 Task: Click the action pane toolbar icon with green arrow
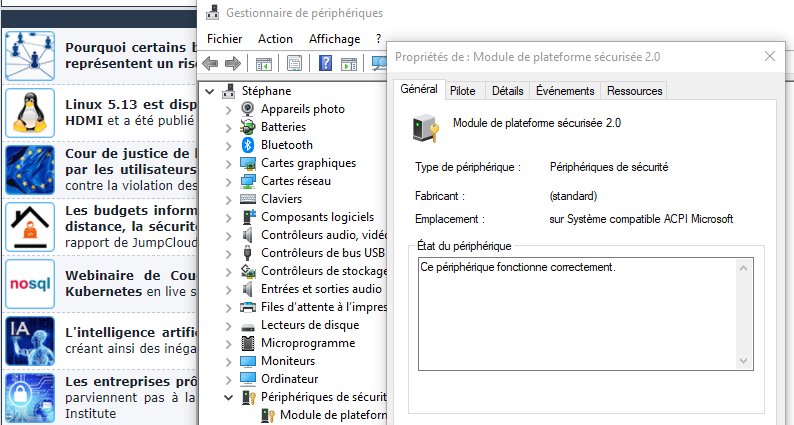[x=349, y=64]
